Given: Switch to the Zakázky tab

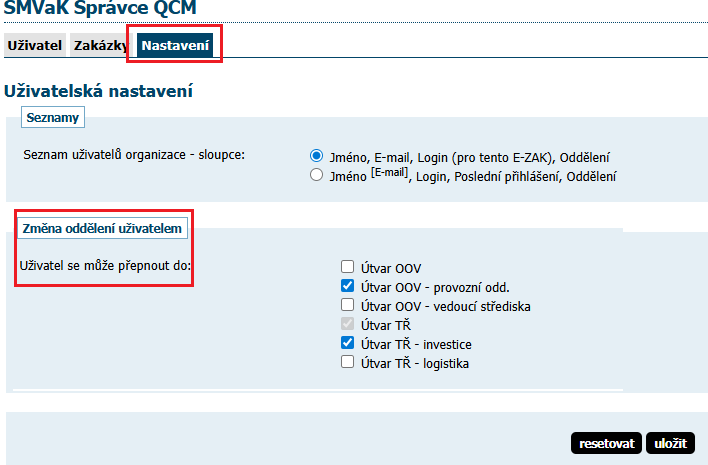Looking at the screenshot, I should click(100, 46).
